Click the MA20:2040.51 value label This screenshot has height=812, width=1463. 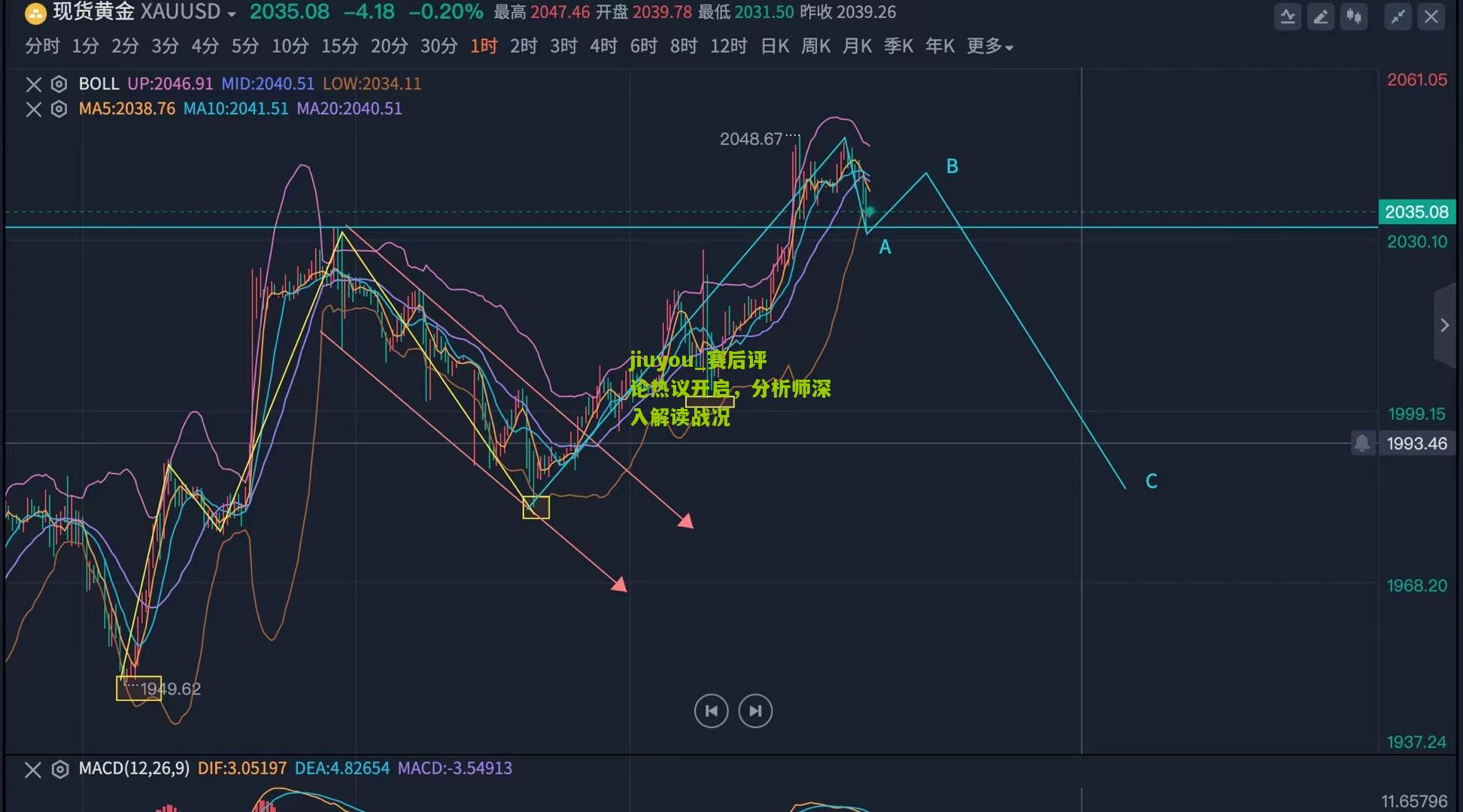click(349, 109)
